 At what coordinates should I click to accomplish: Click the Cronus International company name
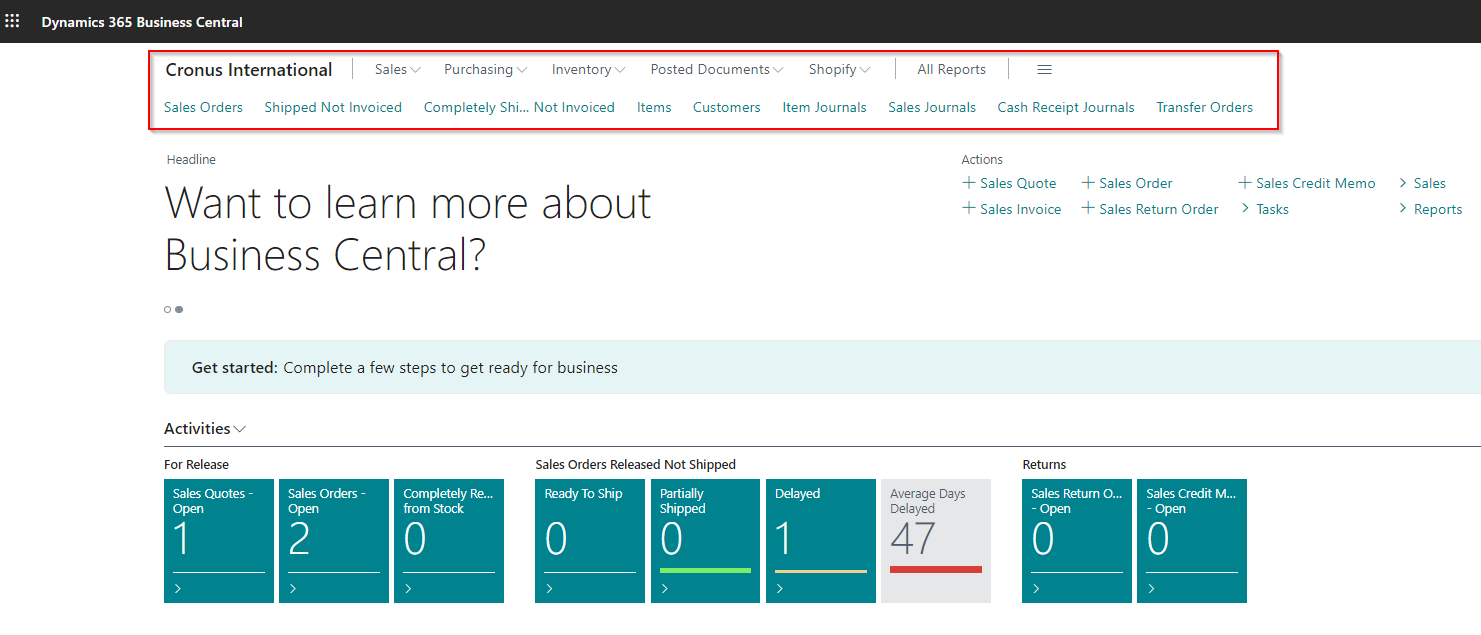pos(249,70)
